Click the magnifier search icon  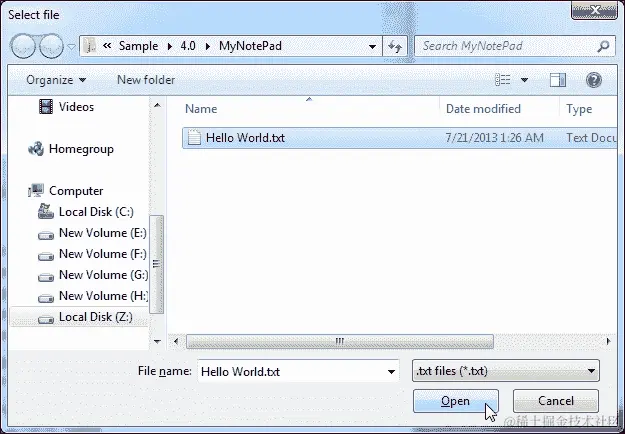click(x=603, y=46)
